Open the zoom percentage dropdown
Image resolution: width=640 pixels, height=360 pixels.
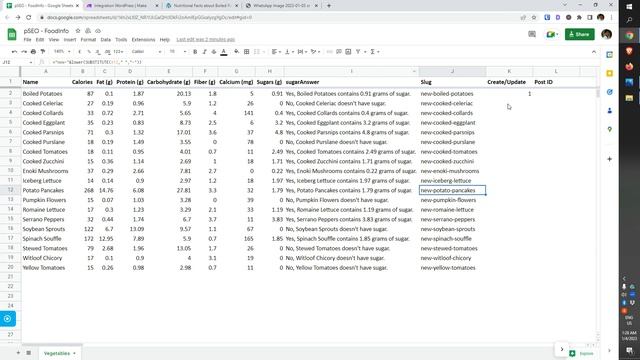(x=62, y=52)
